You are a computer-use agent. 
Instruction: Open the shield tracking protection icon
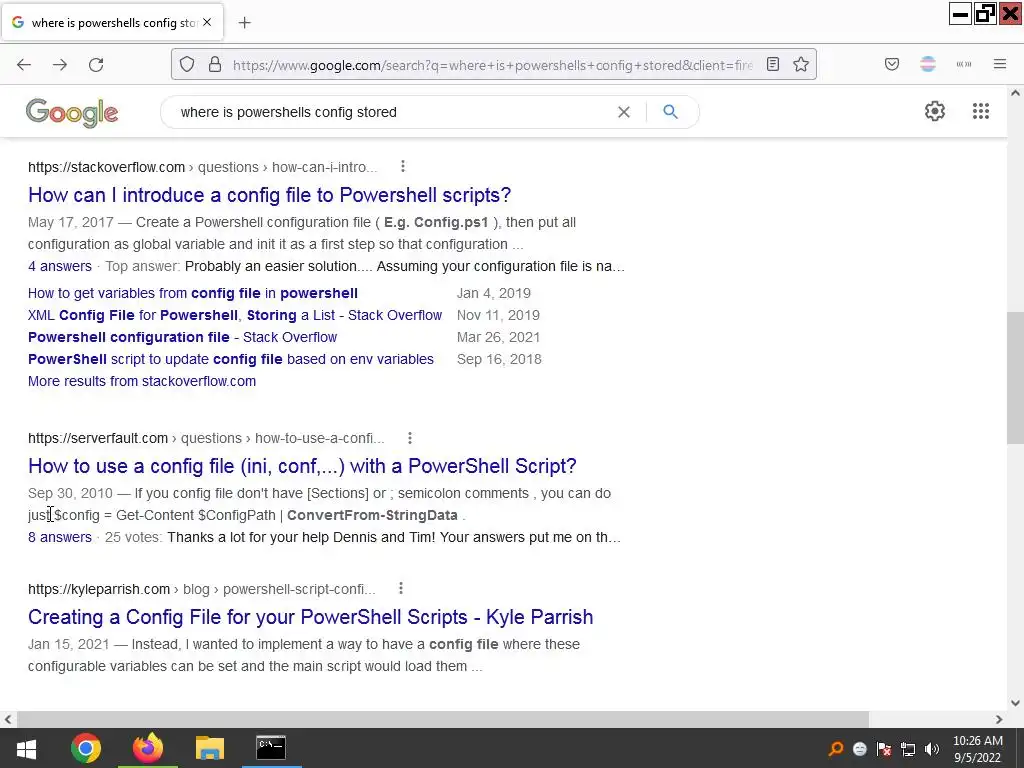click(x=187, y=65)
